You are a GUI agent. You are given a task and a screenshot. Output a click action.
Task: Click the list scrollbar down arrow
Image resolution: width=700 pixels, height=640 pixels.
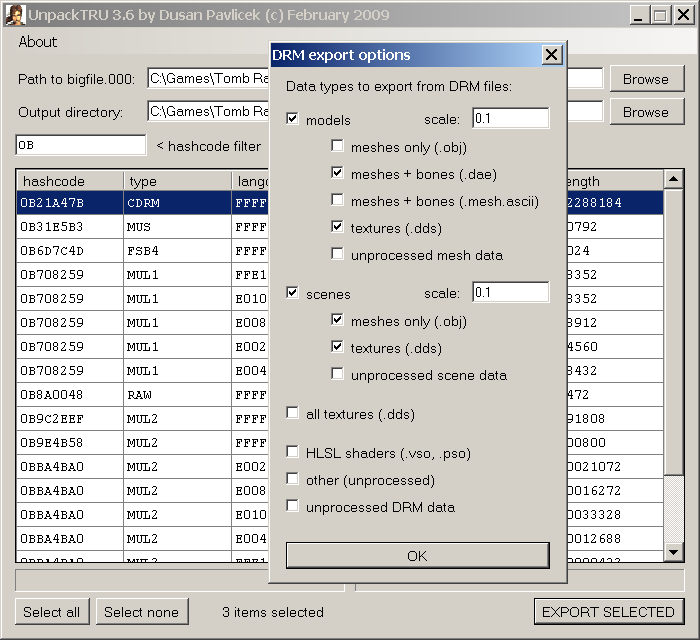[x=674, y=552]
